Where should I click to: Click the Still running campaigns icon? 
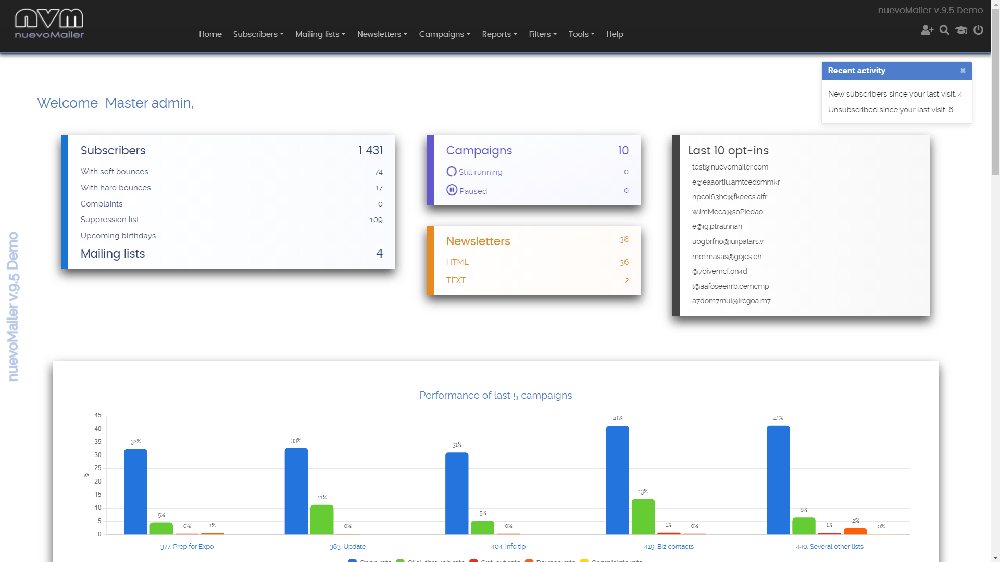452,172
